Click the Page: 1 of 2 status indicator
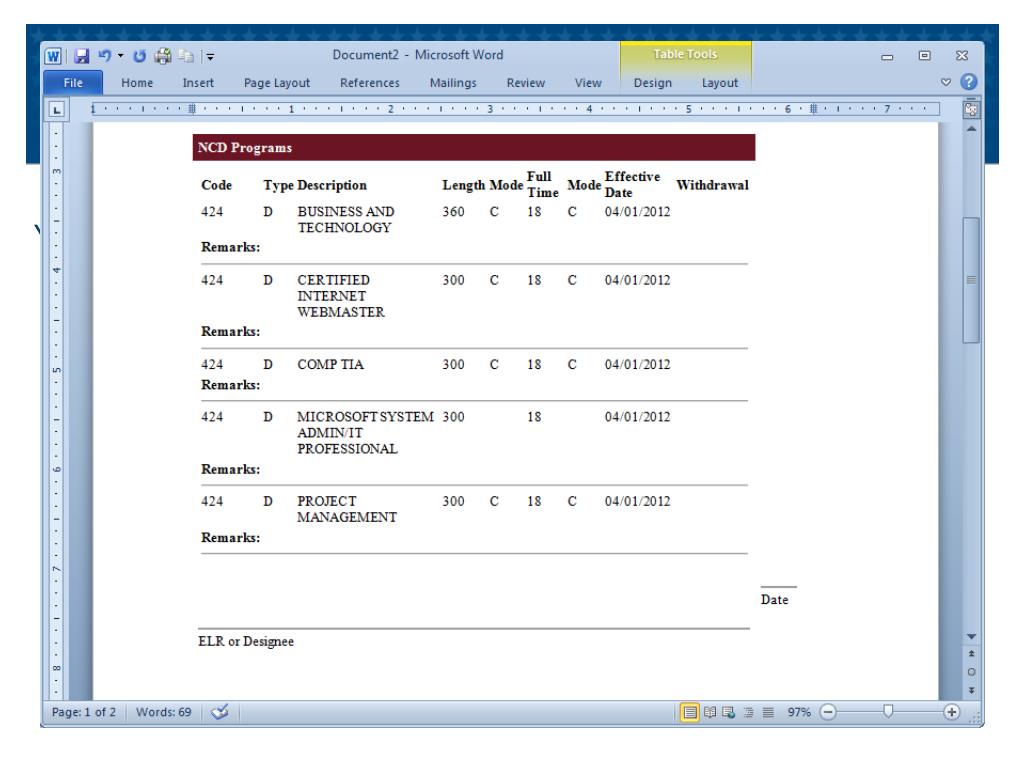Viewport: 1024px width, 768px height. coord(84,712)
